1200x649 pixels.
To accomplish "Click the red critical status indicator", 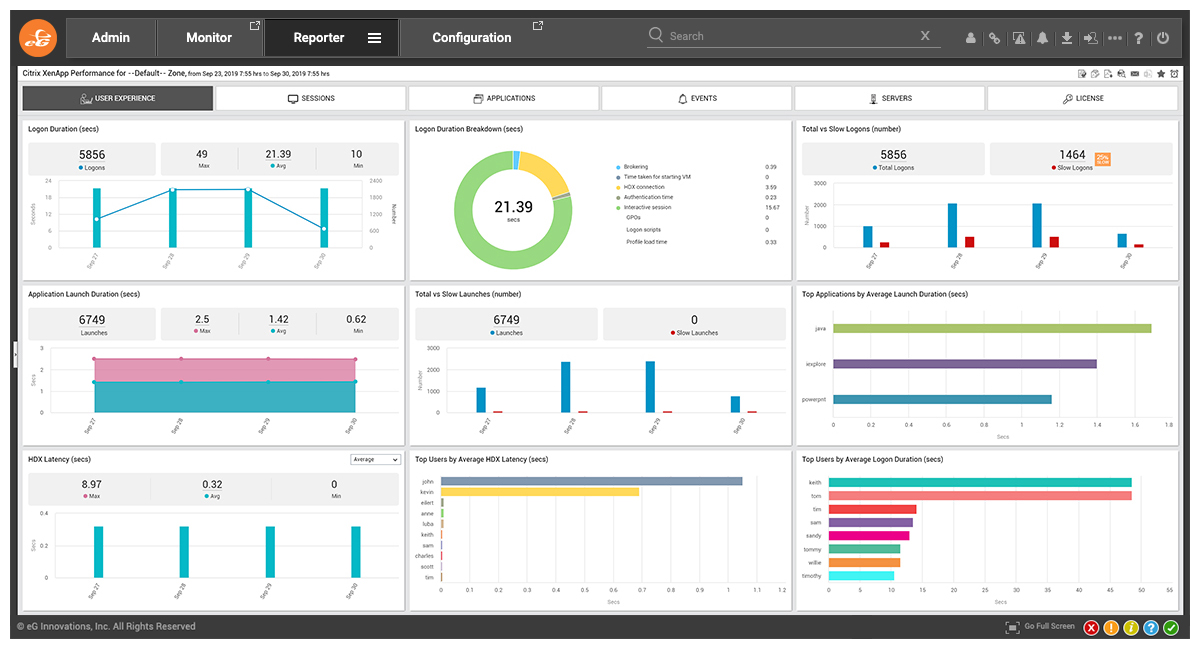I will [x=1091, y=628].
